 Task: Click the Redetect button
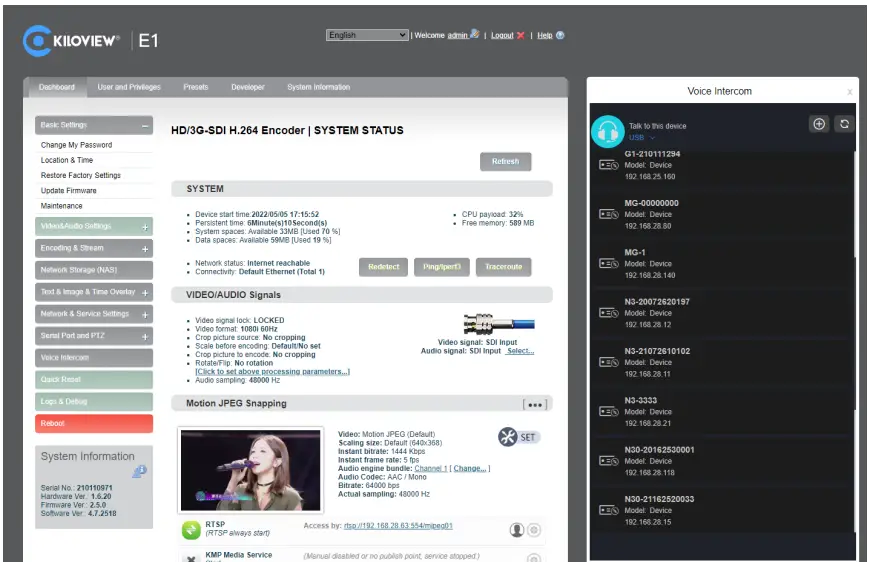384,267
